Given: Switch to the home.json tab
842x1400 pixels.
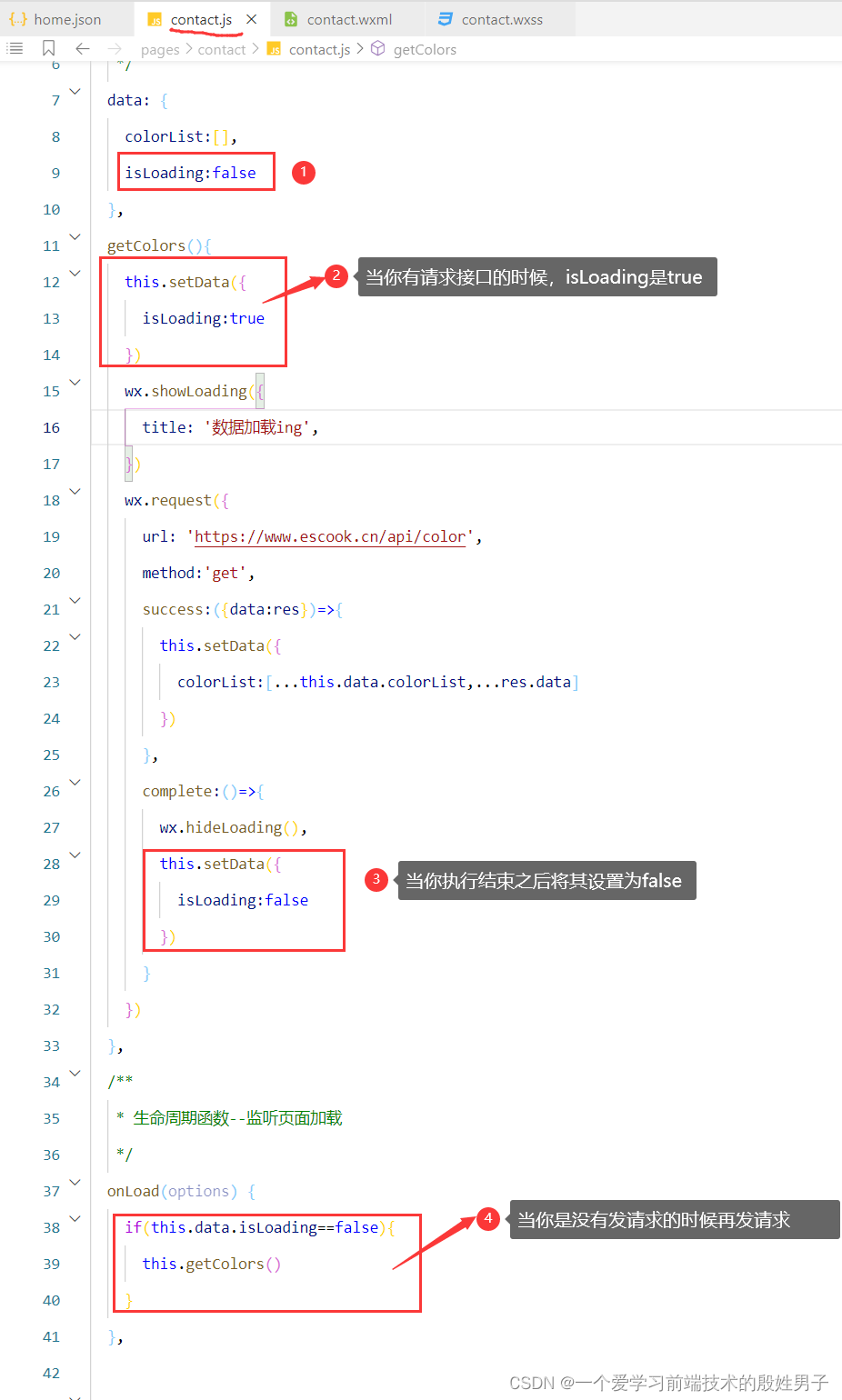Looking at the screenshot, I should 68,18.
